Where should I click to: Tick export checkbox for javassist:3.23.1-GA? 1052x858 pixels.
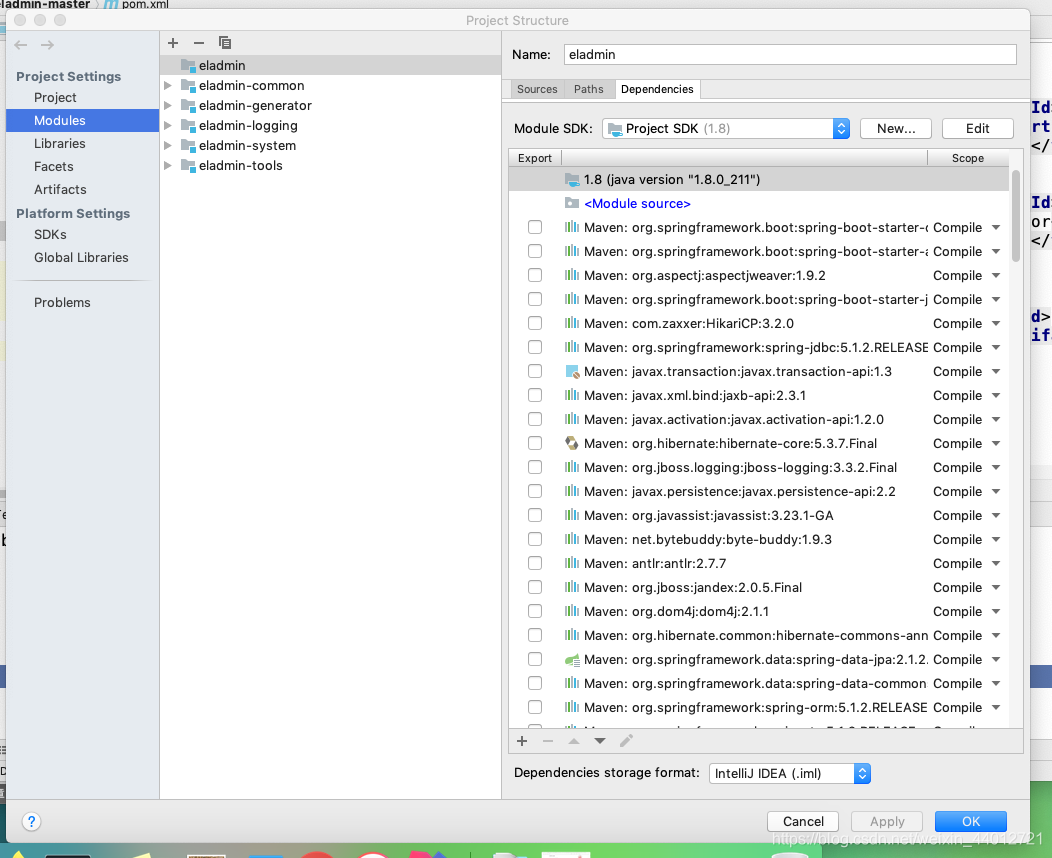click(535, 515)
